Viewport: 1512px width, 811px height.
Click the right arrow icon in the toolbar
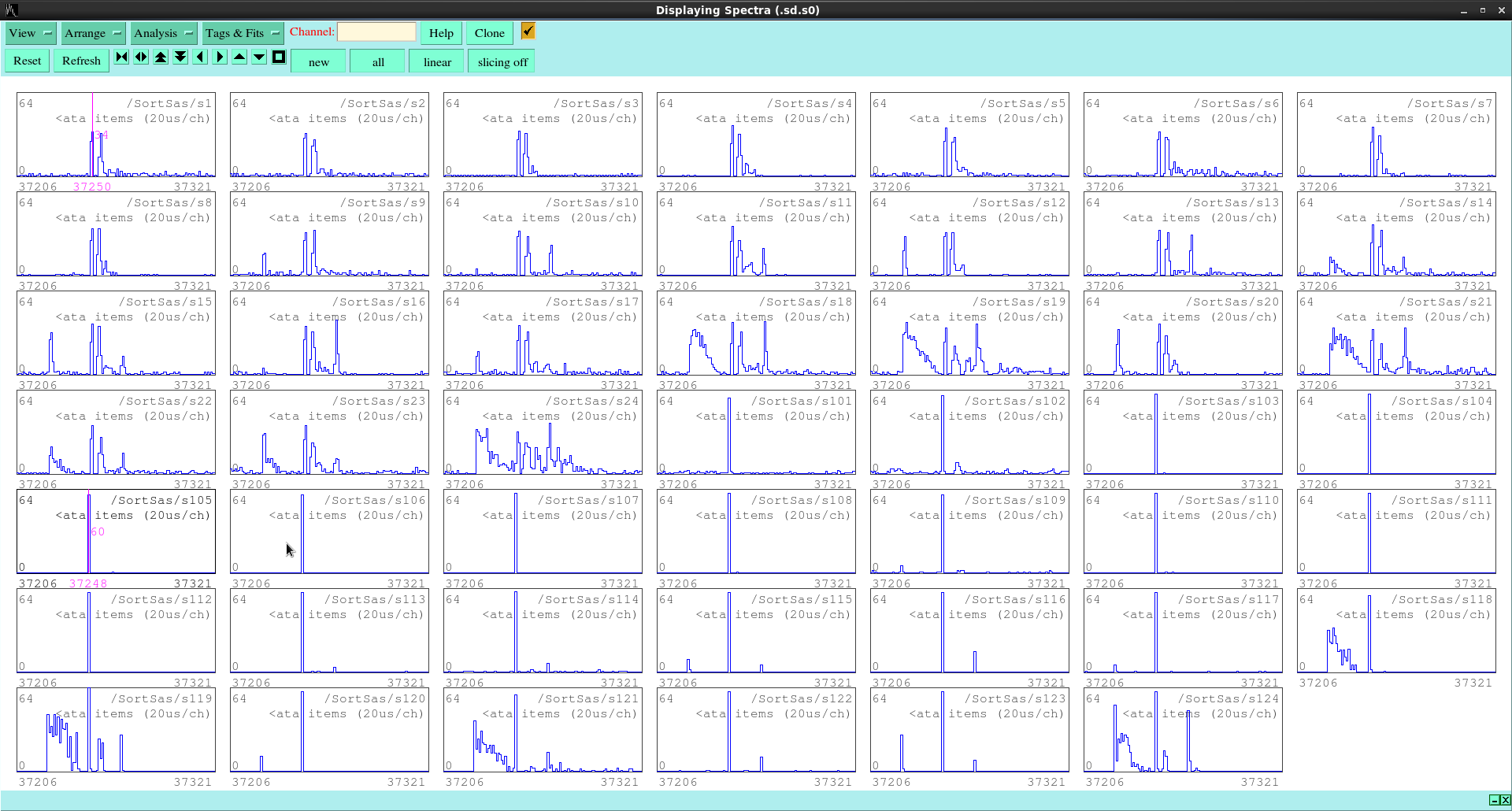[x=220, y=57]
